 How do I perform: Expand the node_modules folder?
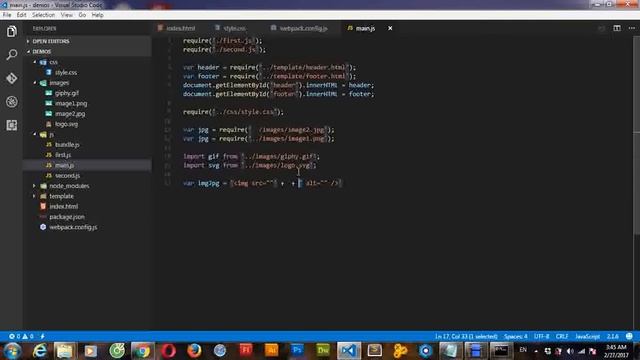[x=69, y=186]
